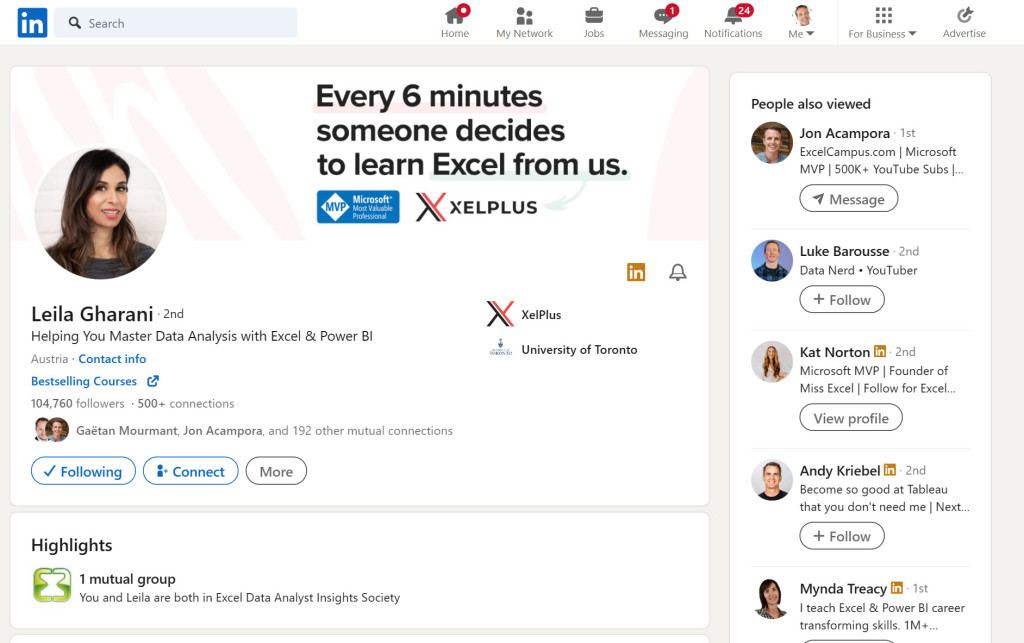Open the Contact info link
Image resolution: width=1024 pixels, height=643 pixels.
[x=112, y=359]
